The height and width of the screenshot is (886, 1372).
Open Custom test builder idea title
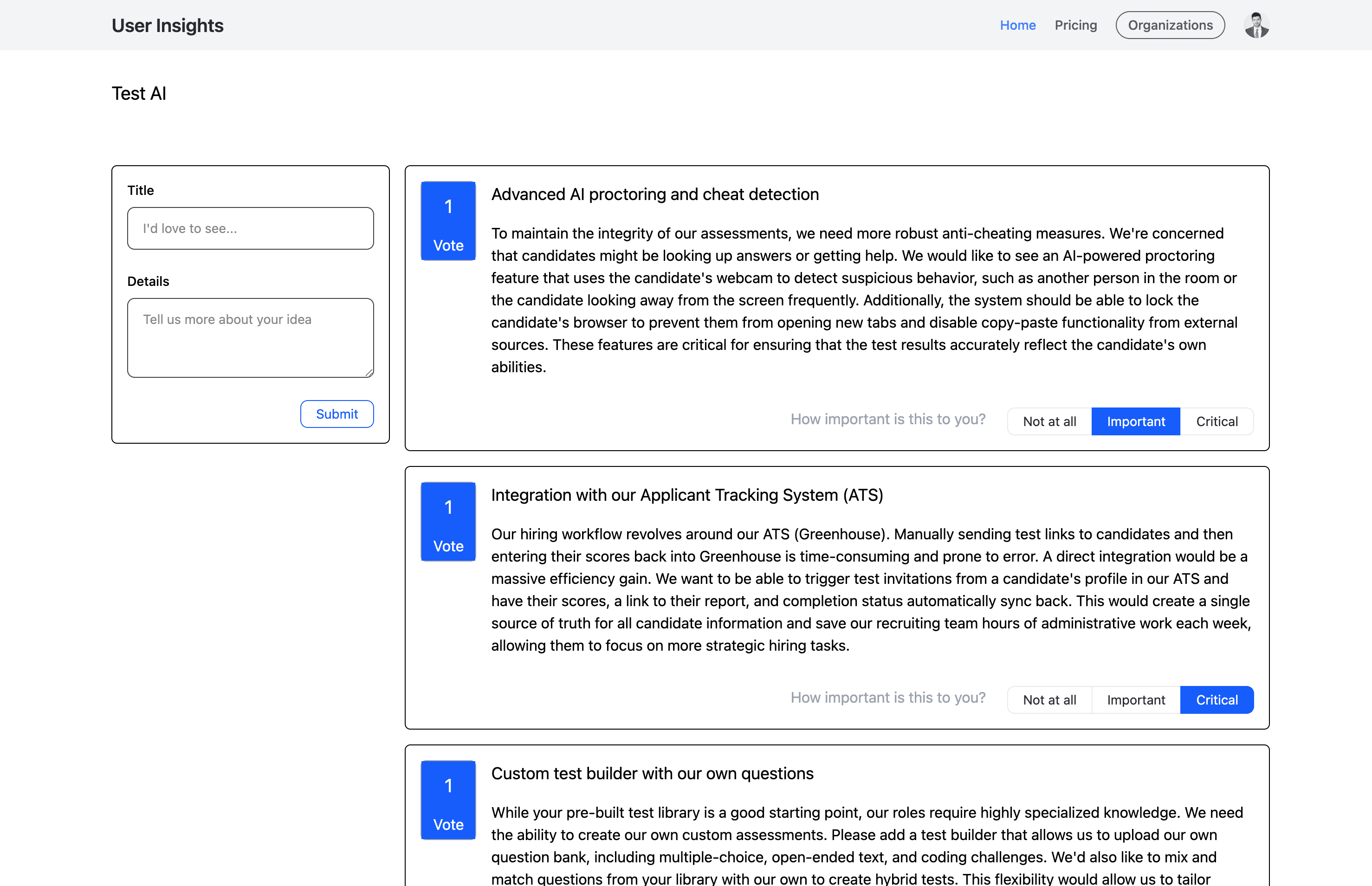coord(652,774)
